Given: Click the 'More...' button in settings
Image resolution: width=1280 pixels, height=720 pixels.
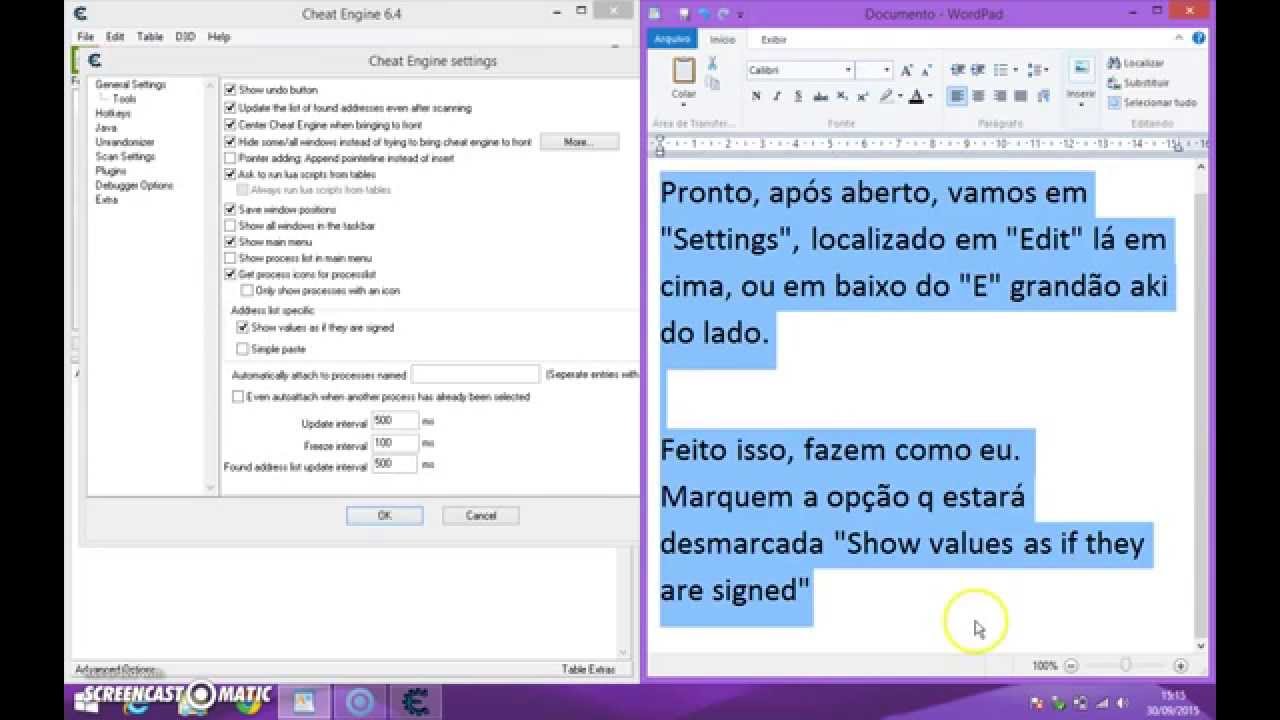Looking at the screenshot, I should (579, 142).
